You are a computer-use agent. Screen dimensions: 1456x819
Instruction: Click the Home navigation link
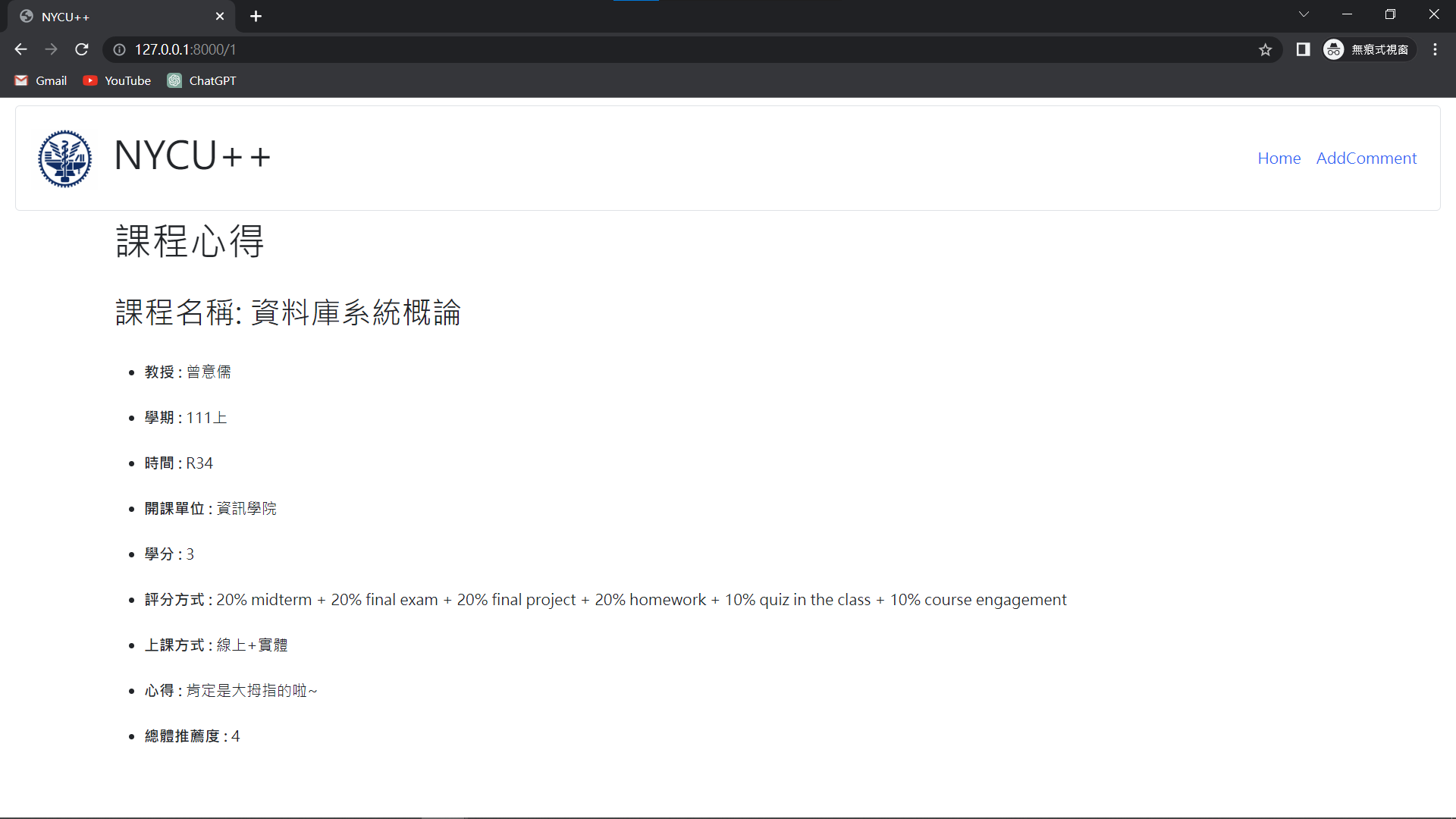tap(1279, 158)
